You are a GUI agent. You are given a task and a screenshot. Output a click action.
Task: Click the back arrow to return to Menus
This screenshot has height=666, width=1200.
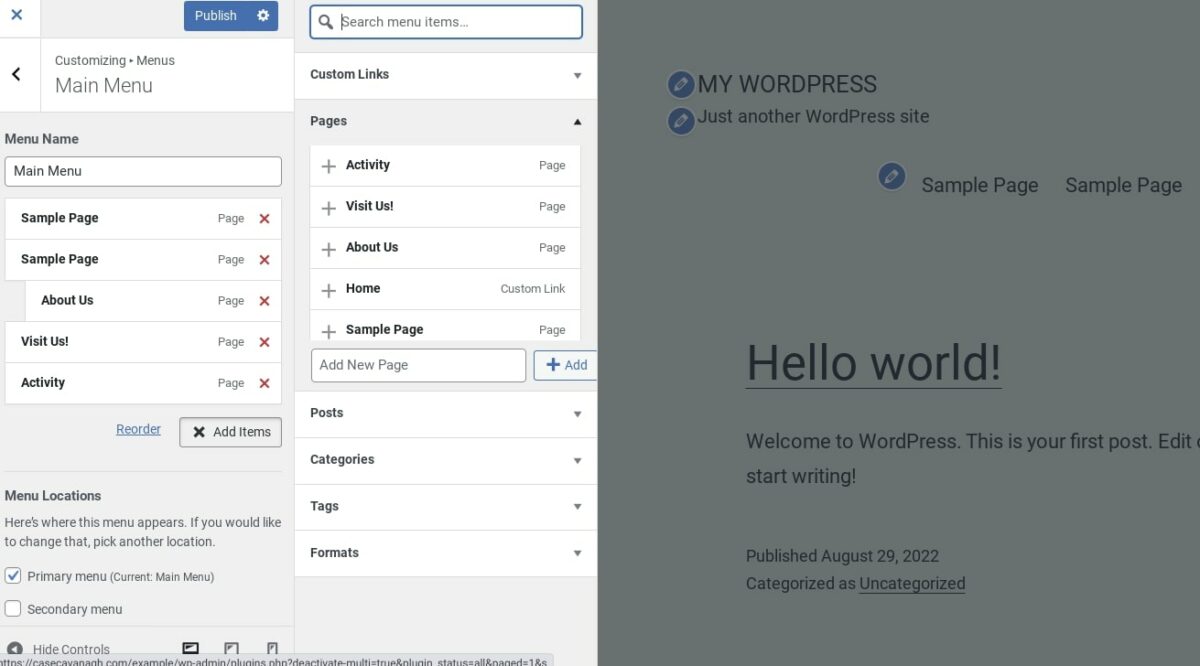(19, 75)
